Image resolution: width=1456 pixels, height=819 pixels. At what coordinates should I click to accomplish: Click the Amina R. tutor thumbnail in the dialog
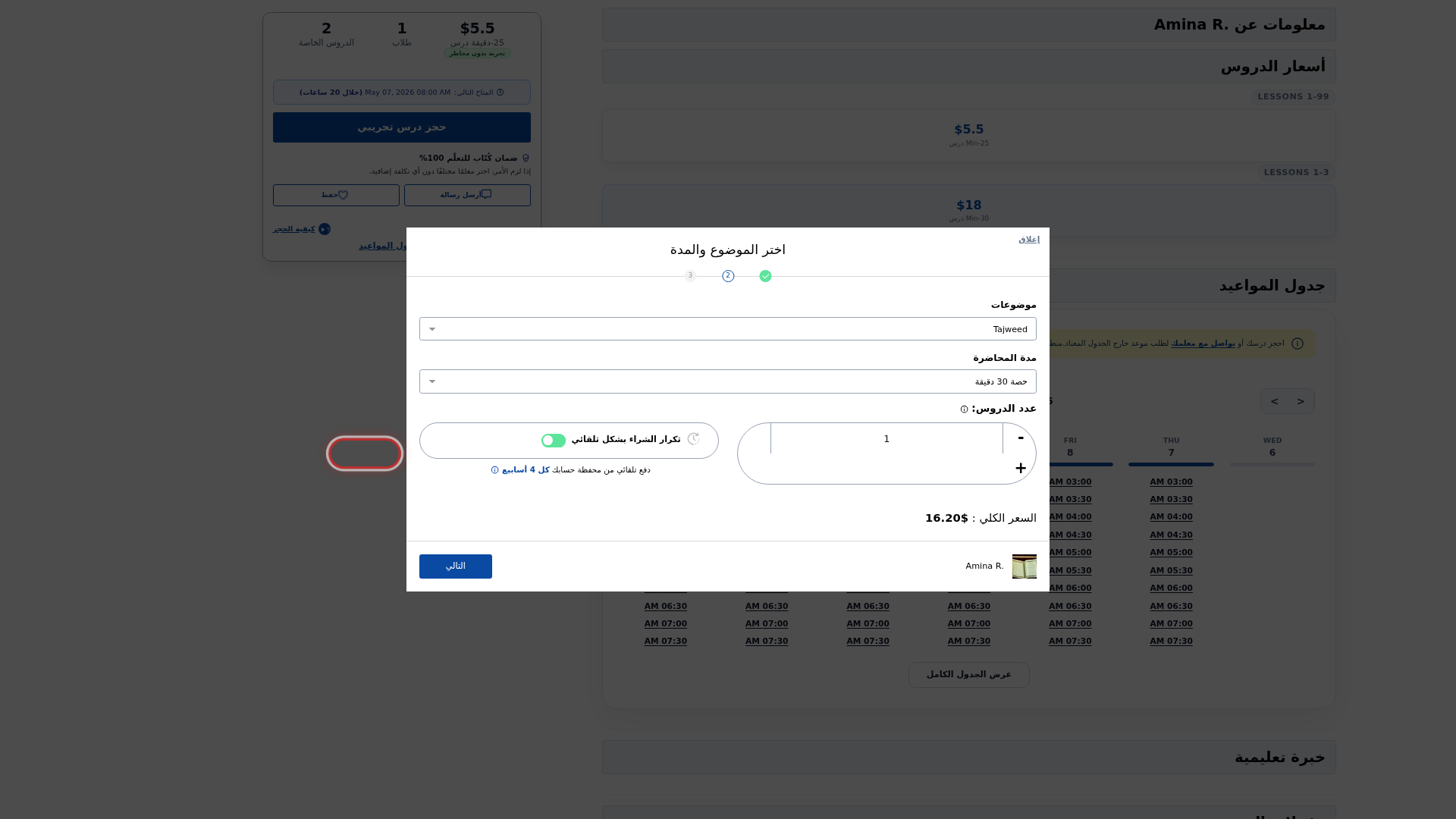(1024, 566)
